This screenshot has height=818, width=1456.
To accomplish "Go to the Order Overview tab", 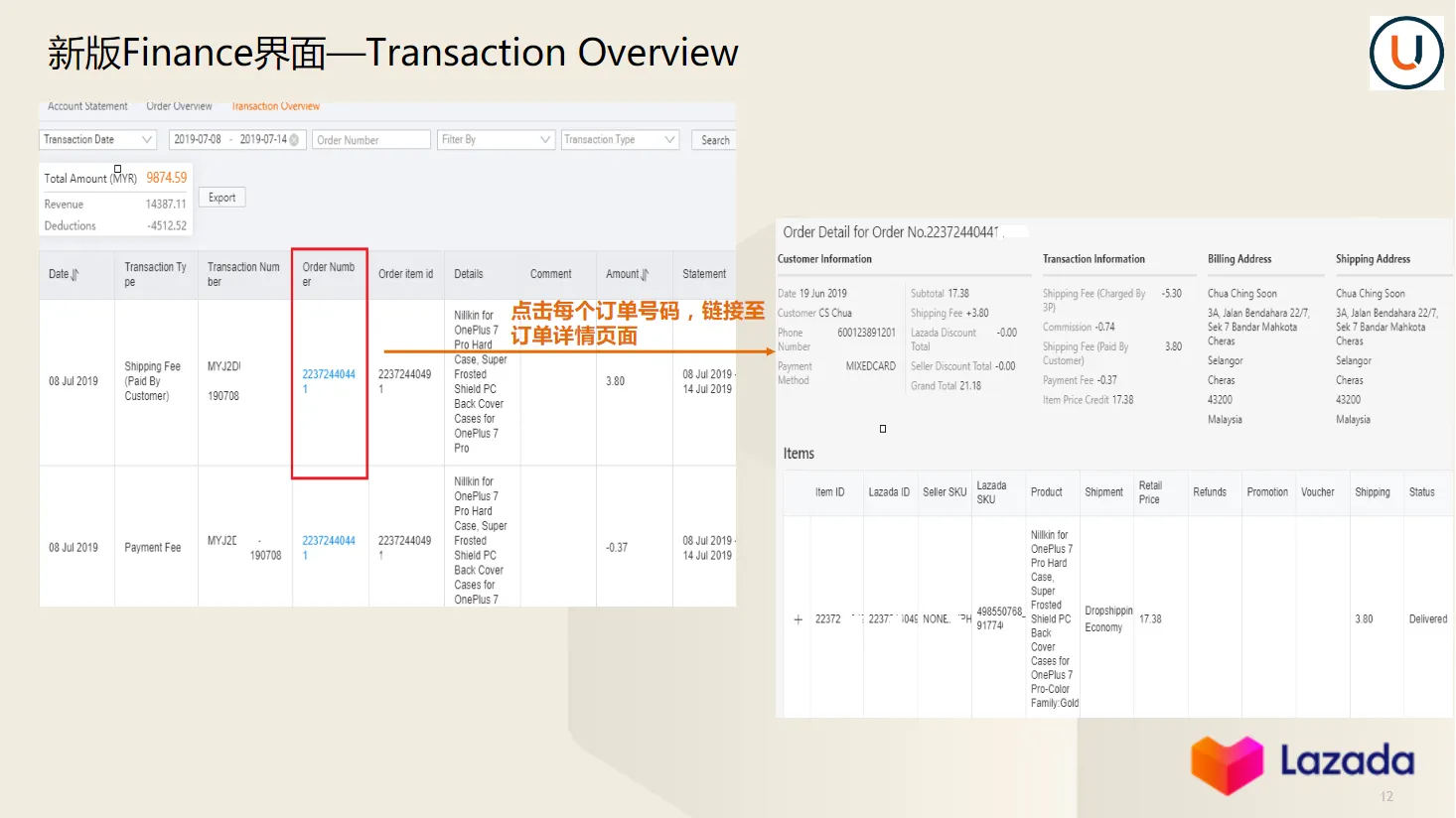I will [x=179, y=106].
